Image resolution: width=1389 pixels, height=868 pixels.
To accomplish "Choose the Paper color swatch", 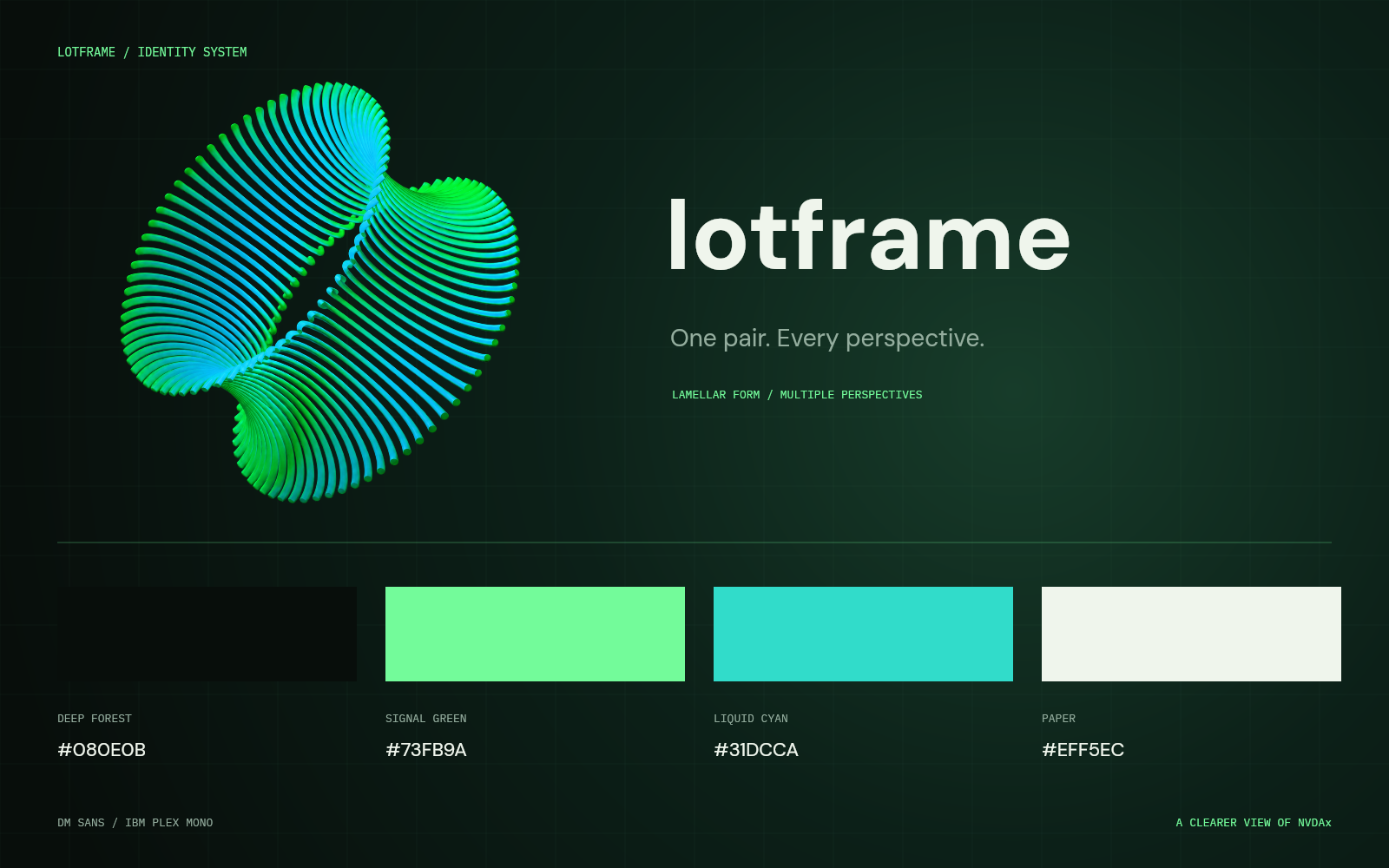I will click(1191, 634).
